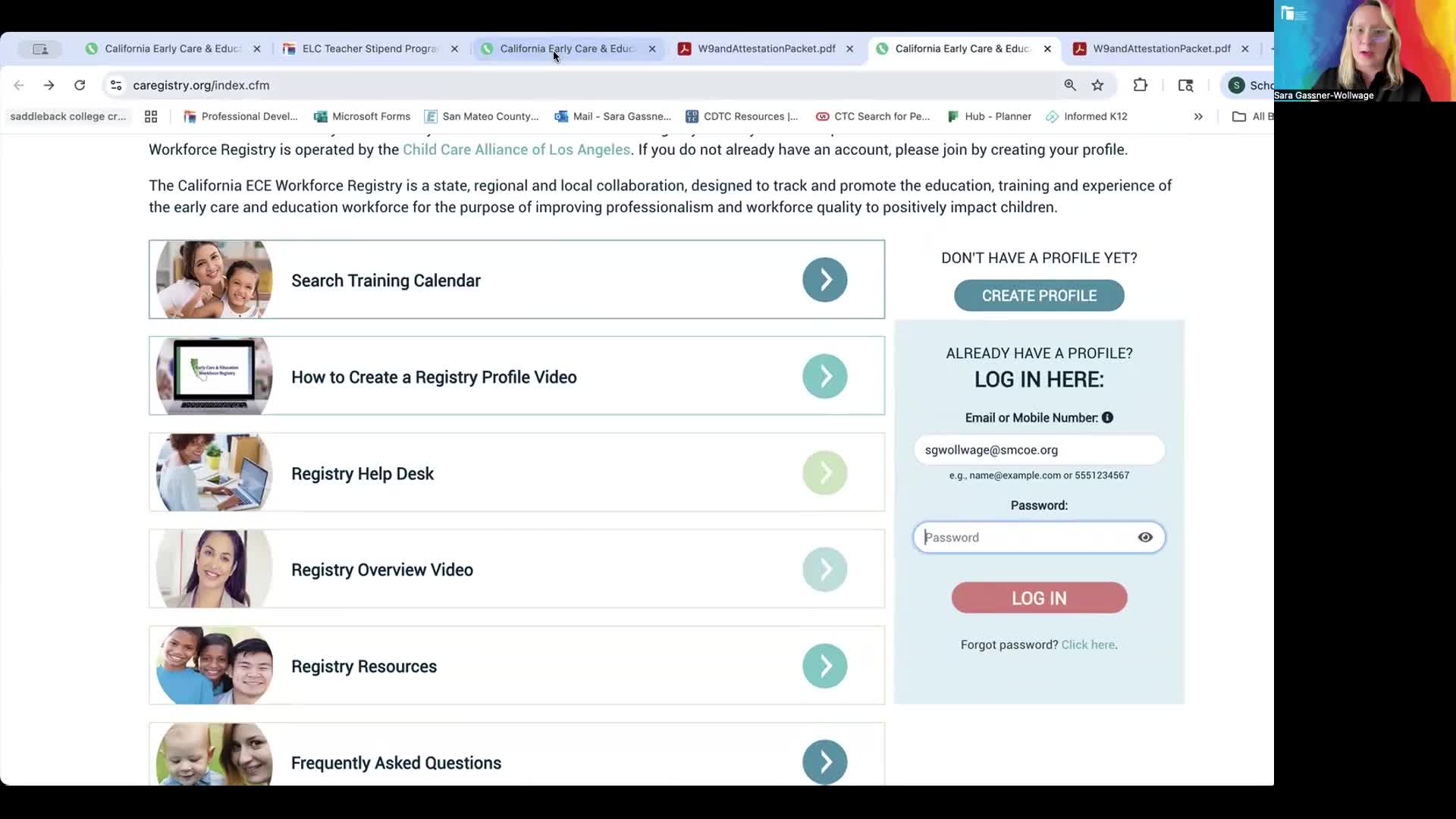Toggle password visibility eye icon
This screenshot has width=1456, height=819.
[1145, 538]
